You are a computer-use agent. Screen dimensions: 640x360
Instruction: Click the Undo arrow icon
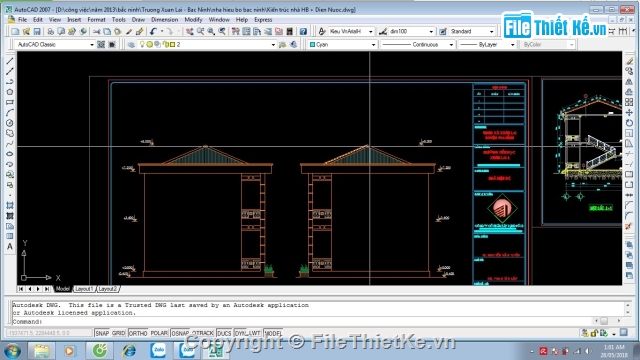(x=153, y=31)
